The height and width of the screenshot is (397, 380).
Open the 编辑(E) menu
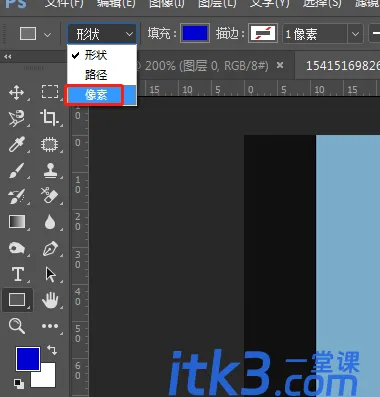click(116, 3)
